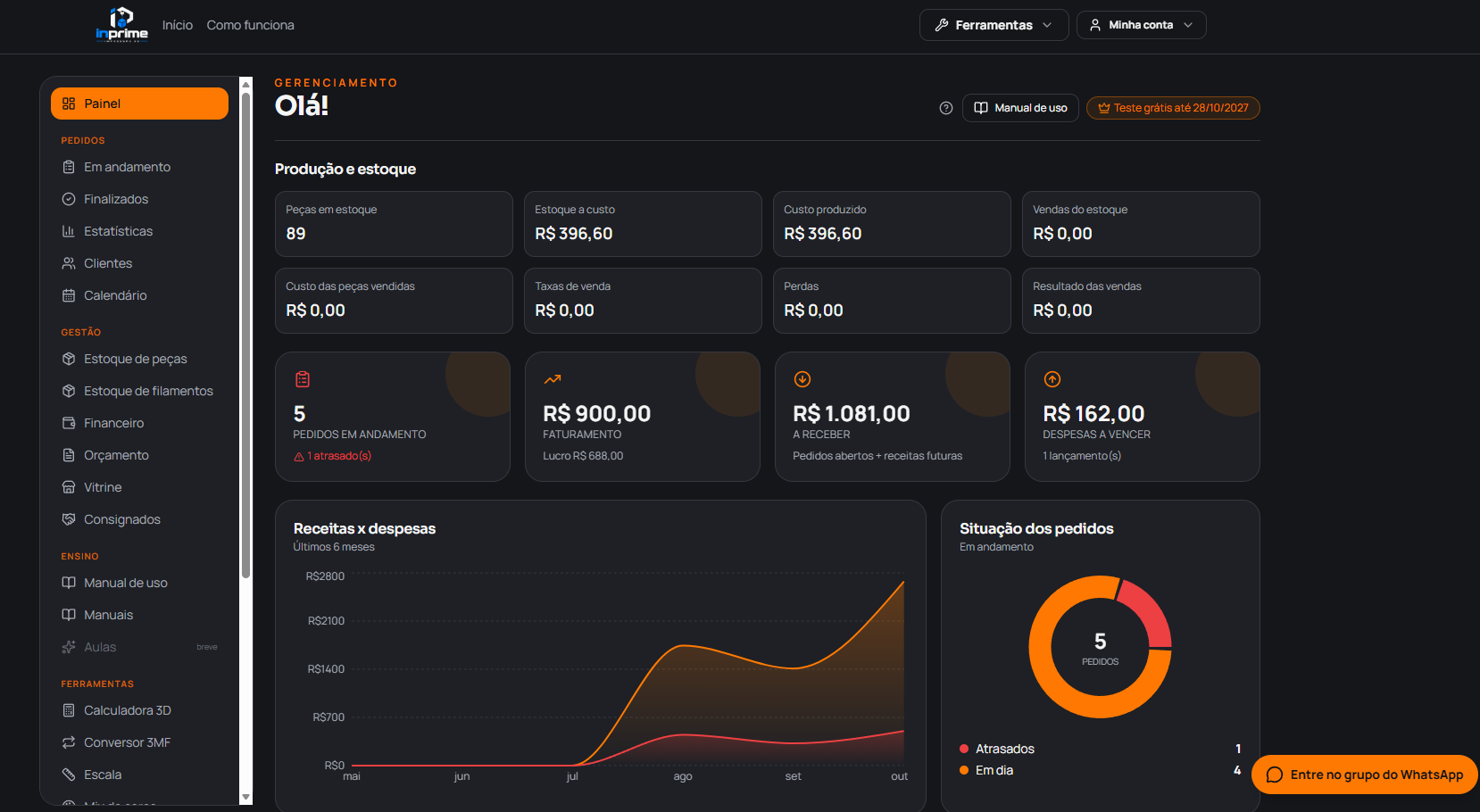Click the Estoque de filamentos icon

(69, 391)
